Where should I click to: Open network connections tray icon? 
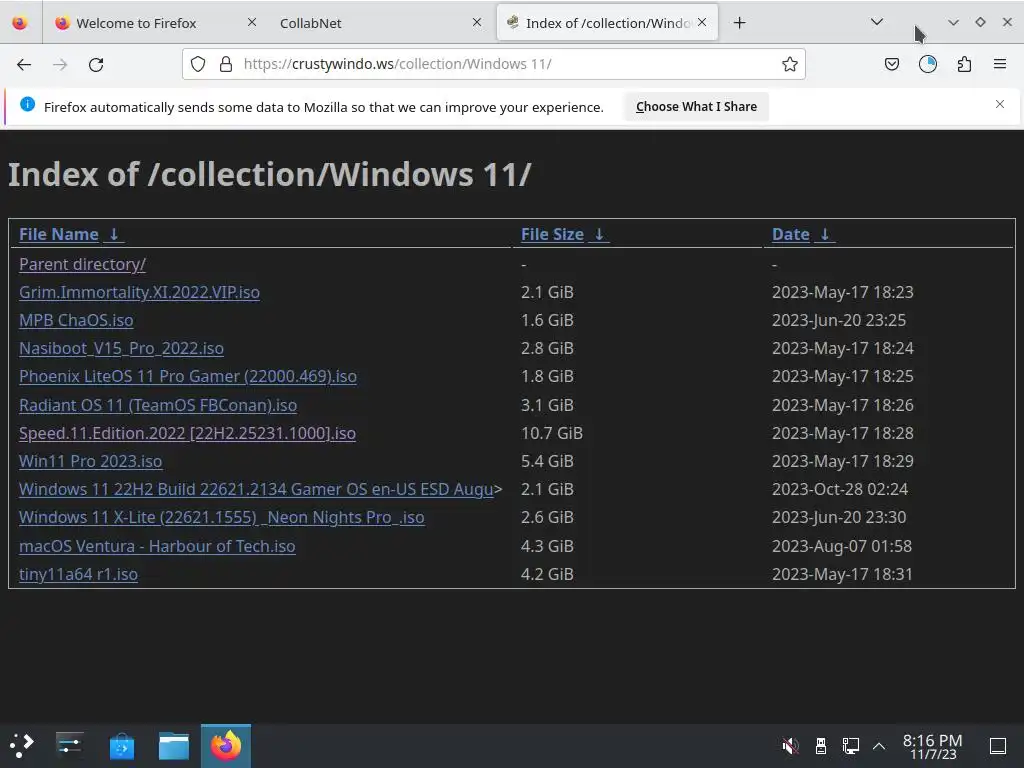(850, 745)
